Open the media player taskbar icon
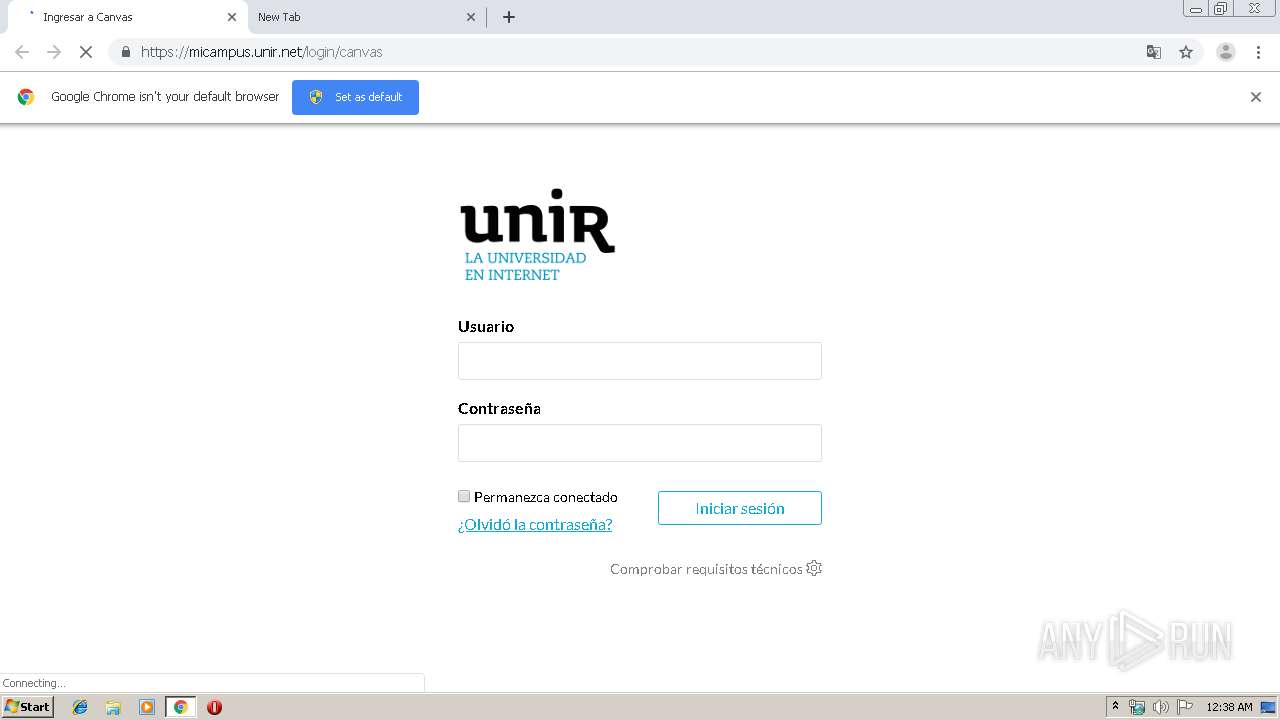 click(147, 707)
